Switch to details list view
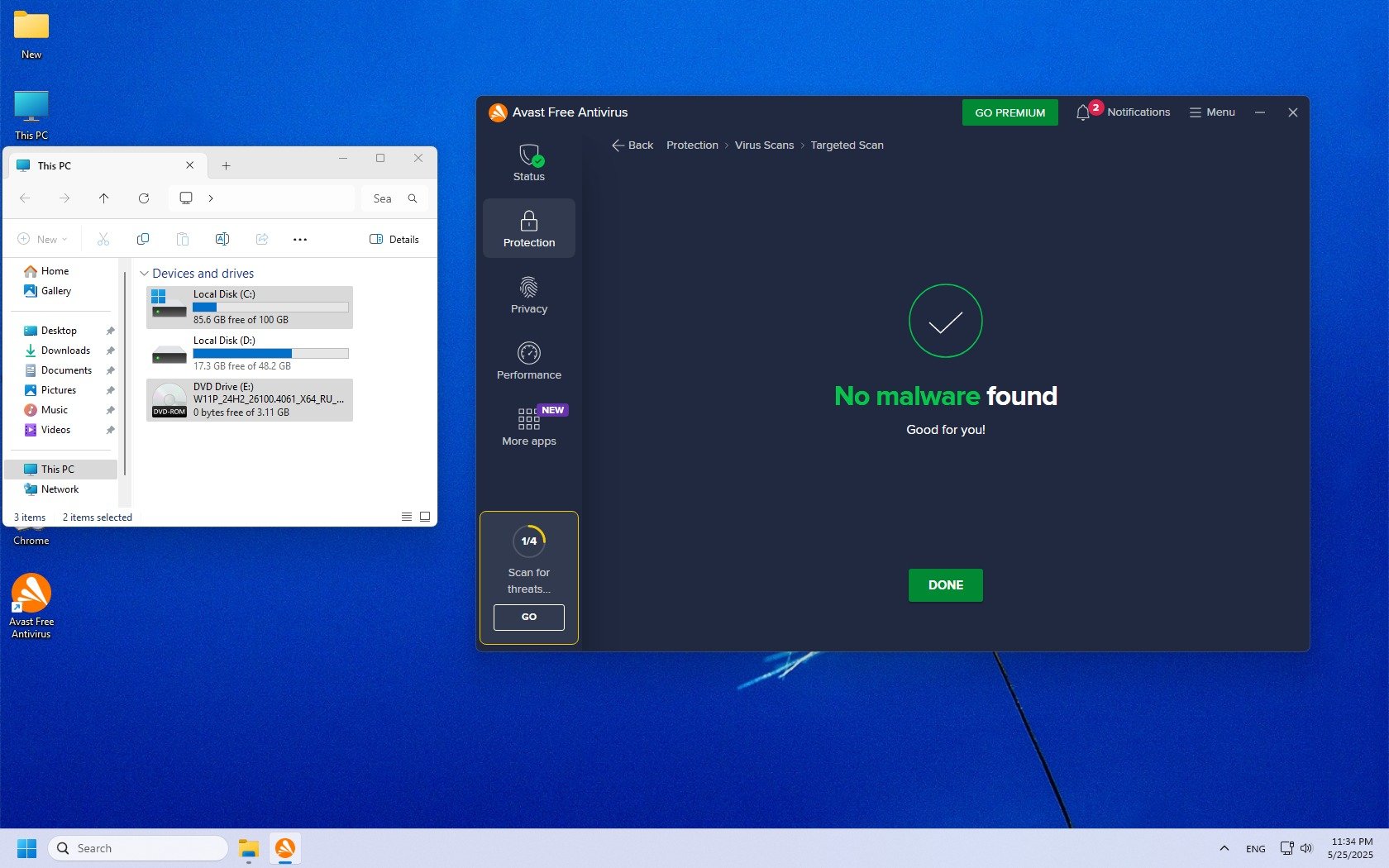This screenshot has height=868, width=1389. coord(407,517)
